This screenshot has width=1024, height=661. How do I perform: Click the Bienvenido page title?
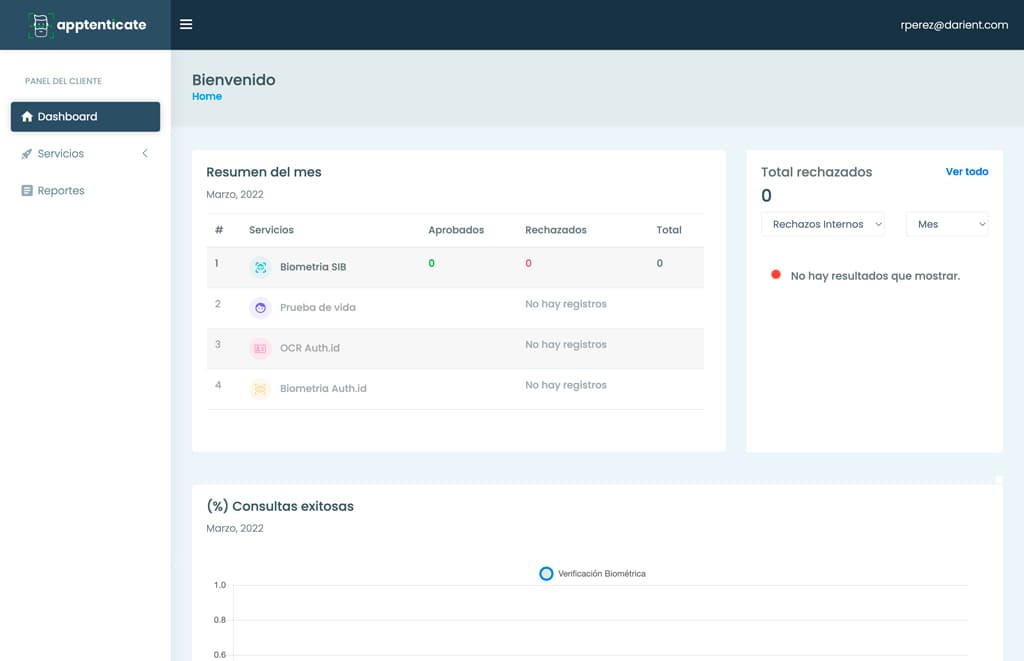click(x=234, y=80)
